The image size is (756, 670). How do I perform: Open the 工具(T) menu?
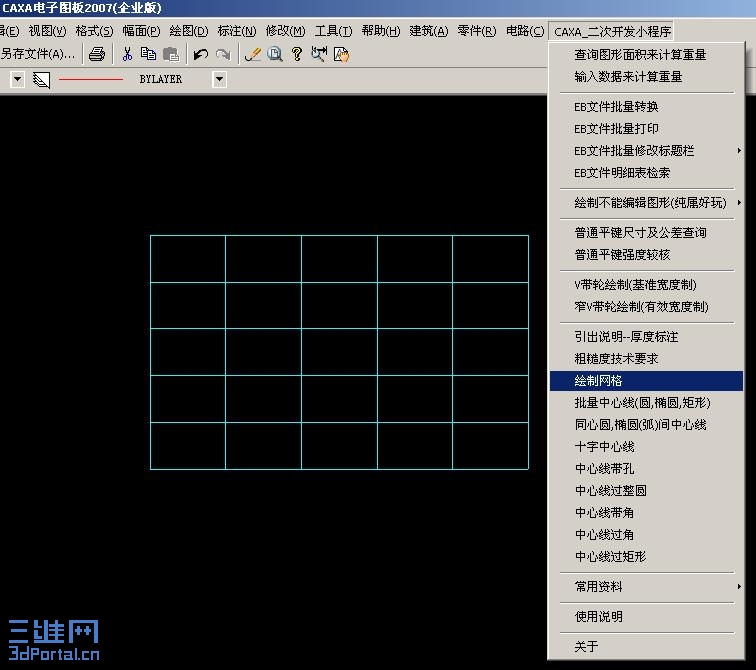334,31
